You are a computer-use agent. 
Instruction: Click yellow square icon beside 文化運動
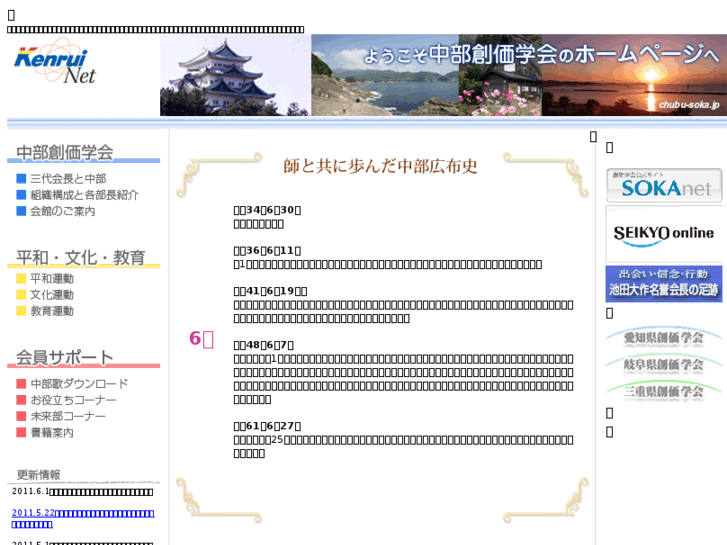pyautogui.click(x=21, y=295)
